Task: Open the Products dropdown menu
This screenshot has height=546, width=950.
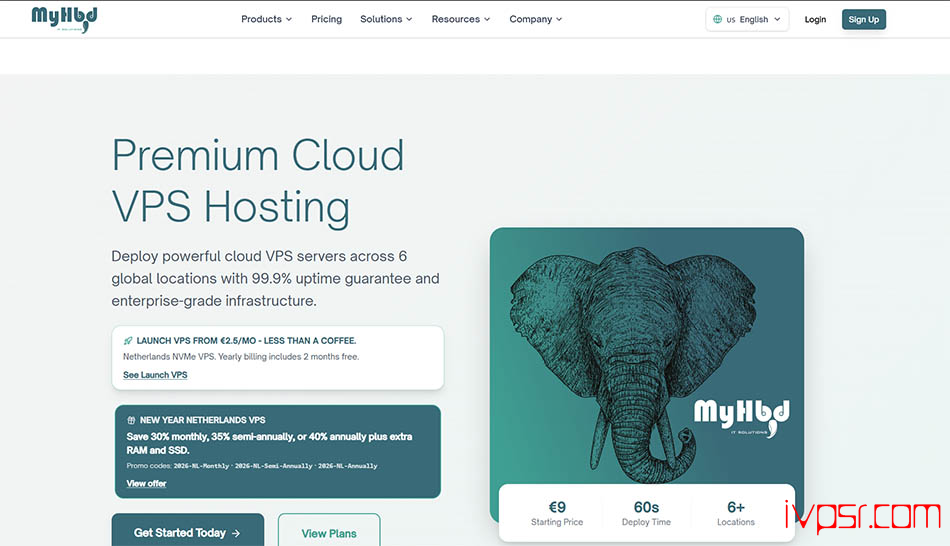Action: pyautogui.click(x=267, y=19)
